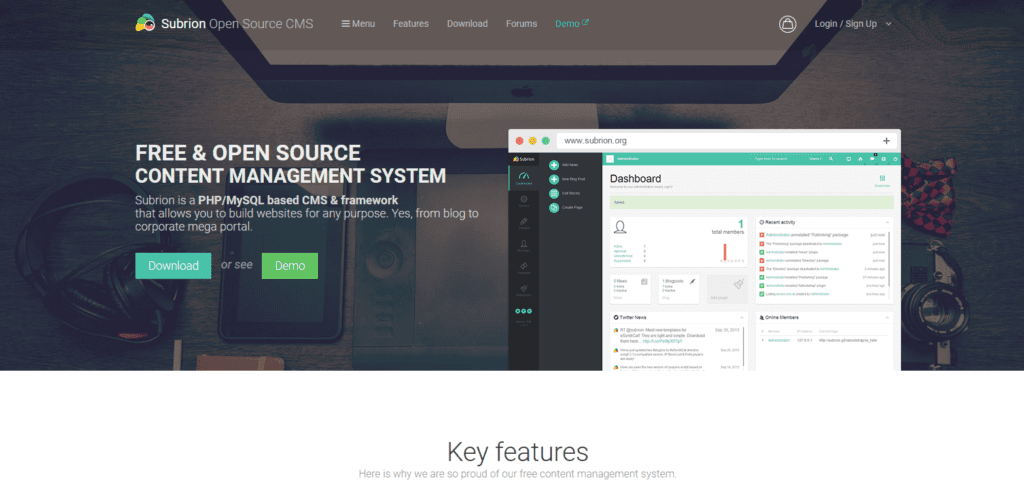Expand the chevron beside Login / Sign Up

click(888, 24)
